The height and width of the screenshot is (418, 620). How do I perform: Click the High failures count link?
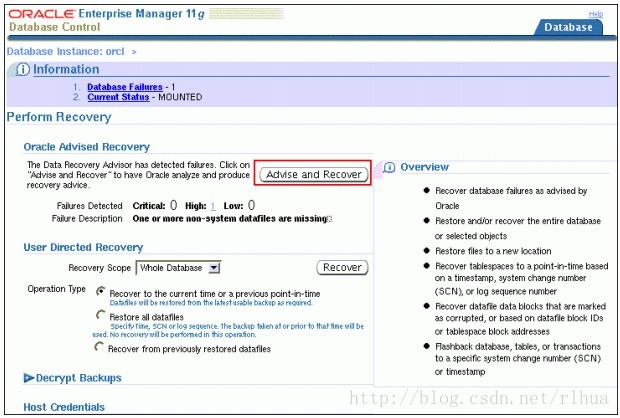click(x=213, y=206)
